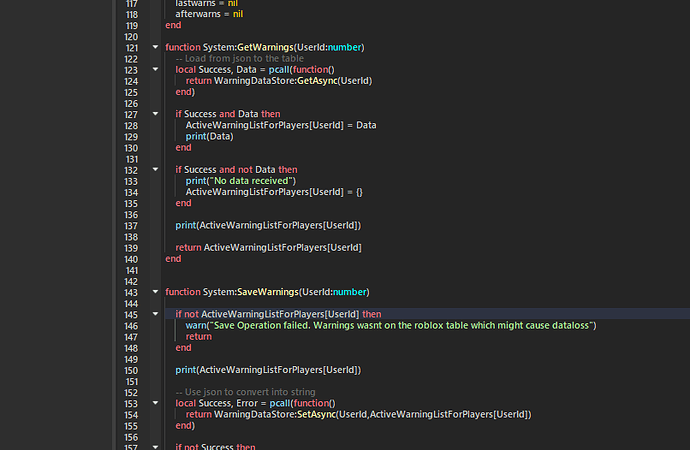Click the '-- Use json to convert into string' comment
Image resolution: width=690 pixels, height=450 pixels.
point(245,392)
